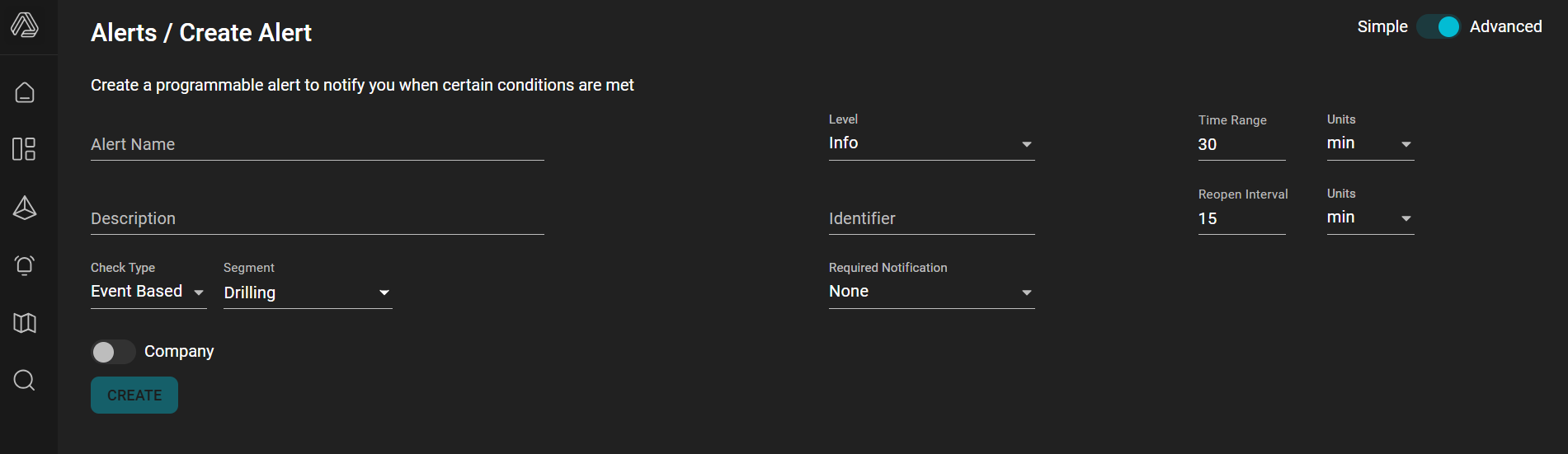
Task: Open the Required Notification dropdown
Action: click(931, 292)
